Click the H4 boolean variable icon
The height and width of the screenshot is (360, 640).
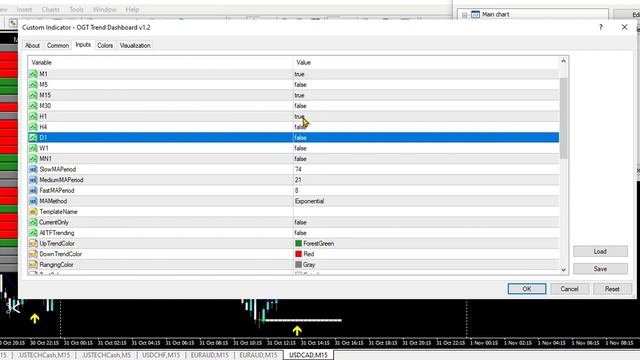(33, 127)
